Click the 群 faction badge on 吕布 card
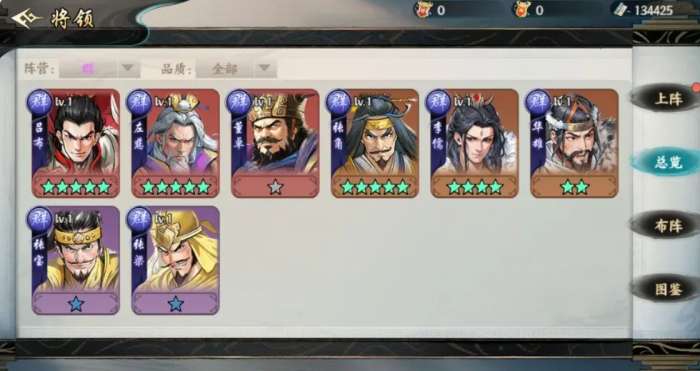Viewport: 700px width, 371px height. coord(40,102)
